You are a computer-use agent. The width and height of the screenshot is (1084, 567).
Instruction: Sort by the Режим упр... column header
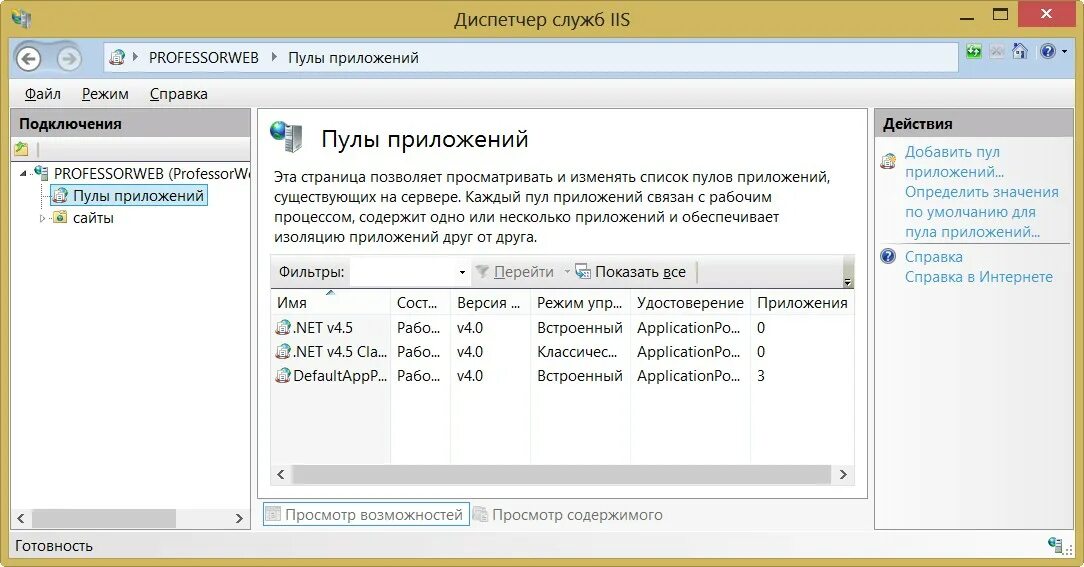click(x=580, y=303)
